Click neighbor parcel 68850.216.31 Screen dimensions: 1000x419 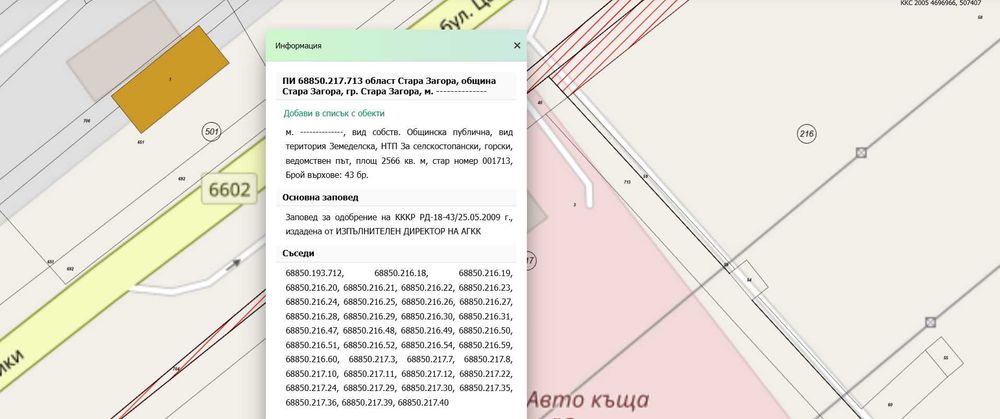pyautogui.click(x=485, y=316)
